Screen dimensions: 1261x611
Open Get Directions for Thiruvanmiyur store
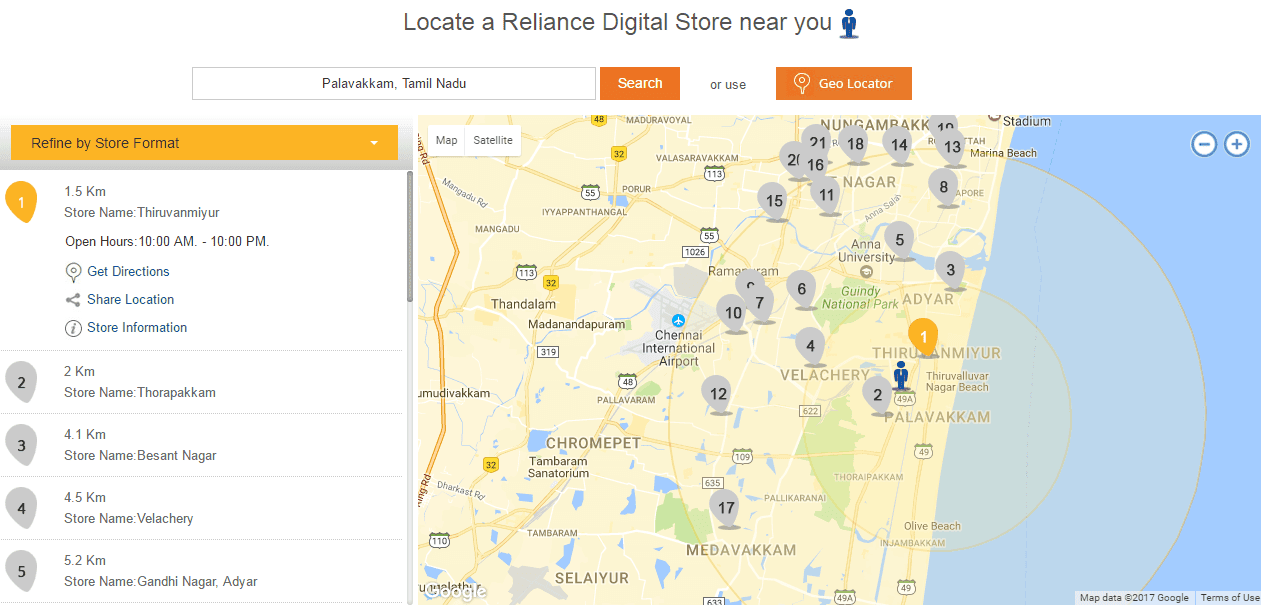coord(128,271)
